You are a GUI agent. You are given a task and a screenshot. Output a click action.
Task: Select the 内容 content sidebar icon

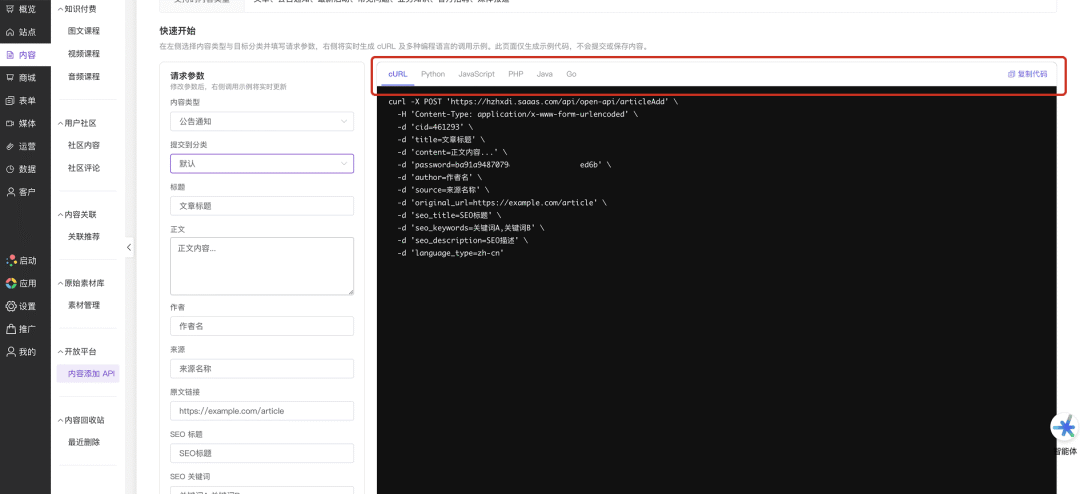(10, 54)
